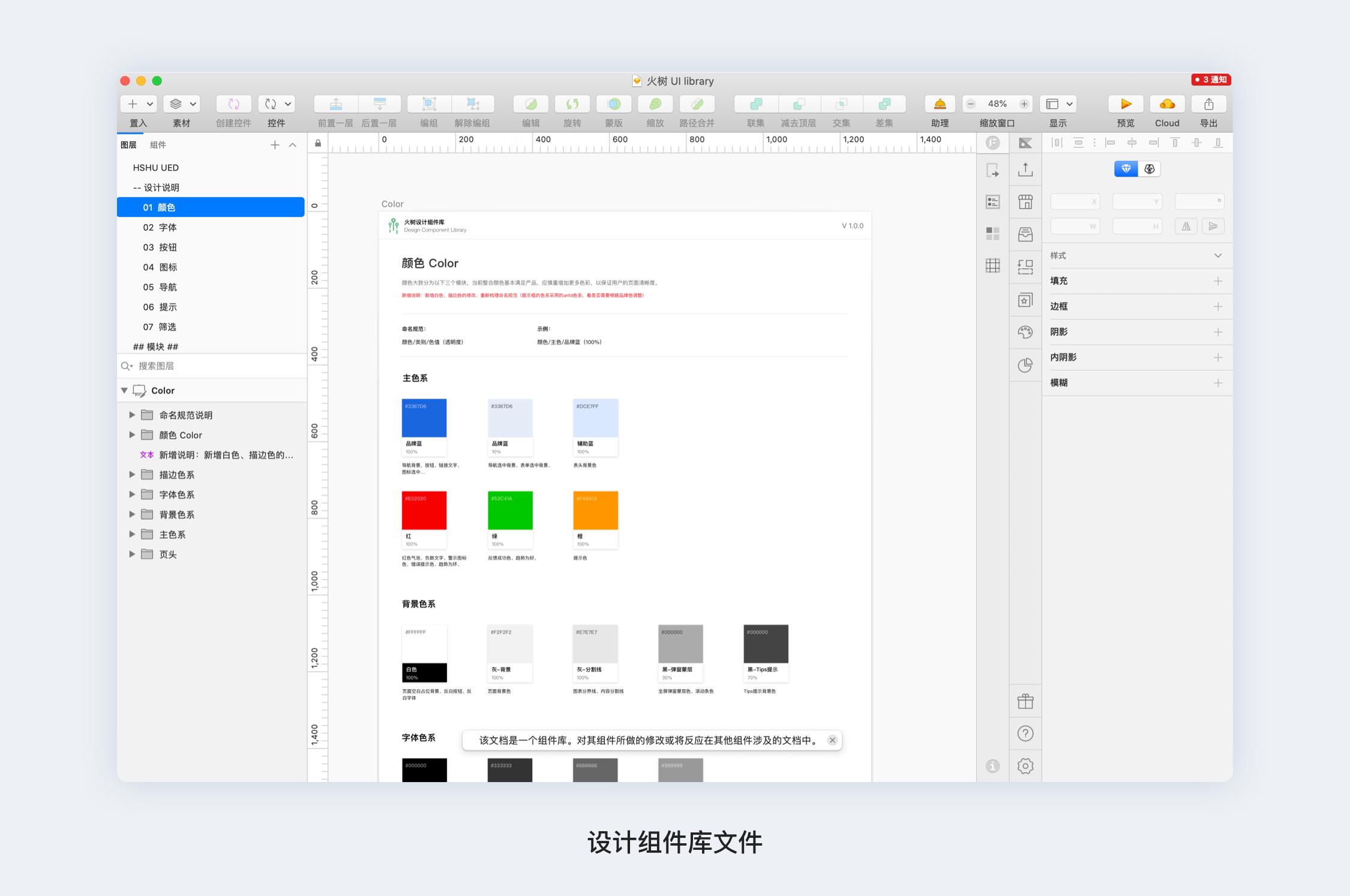Dismiss the library notice banner
Screen dimensions: 1350x896
(x=832, y=740)
